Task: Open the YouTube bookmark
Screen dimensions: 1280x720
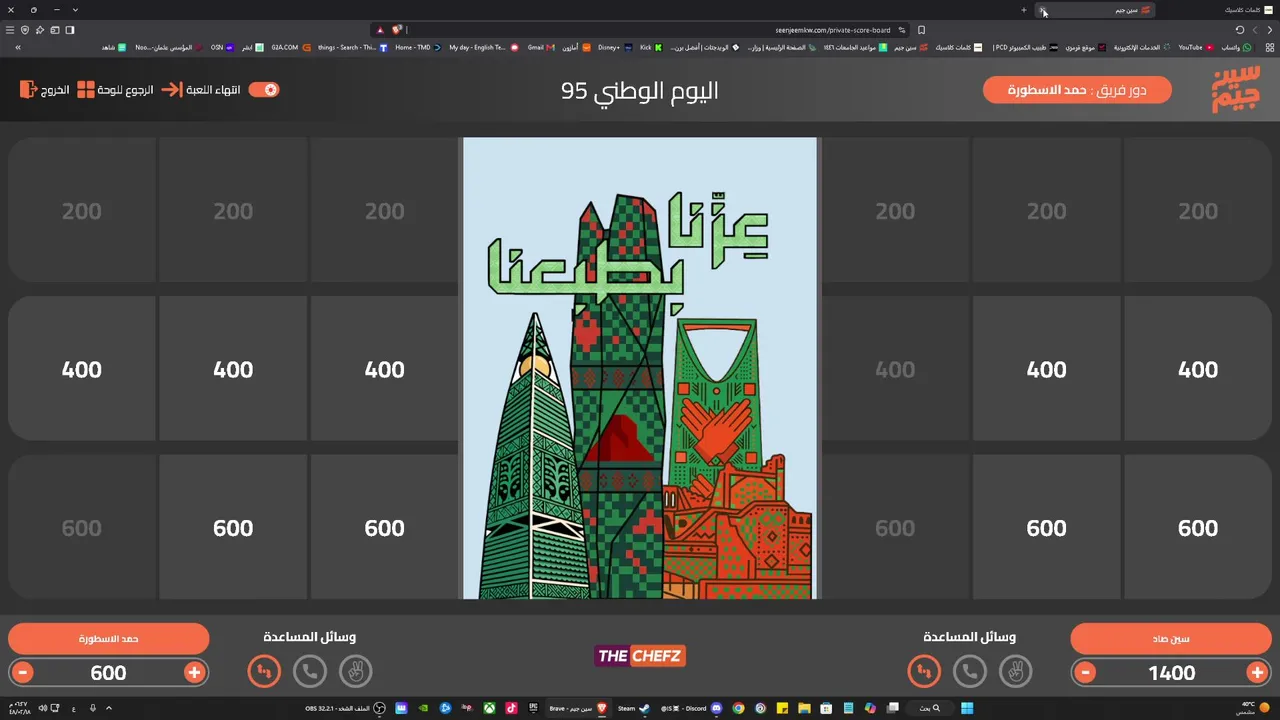Action: [1195, 47]
